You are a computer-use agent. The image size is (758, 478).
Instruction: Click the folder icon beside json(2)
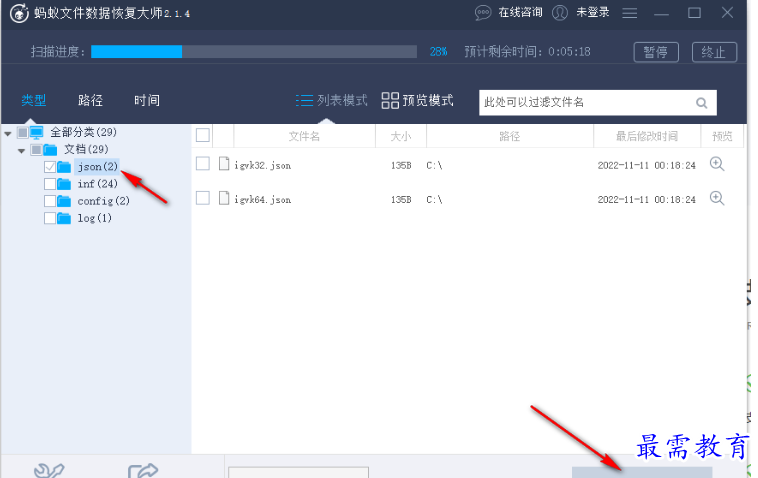[64, 167]
